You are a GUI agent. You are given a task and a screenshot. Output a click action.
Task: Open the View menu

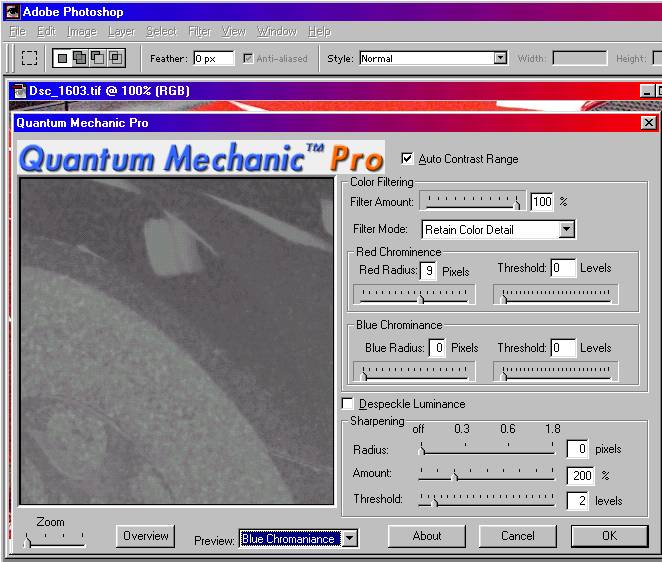pos(234,32)
